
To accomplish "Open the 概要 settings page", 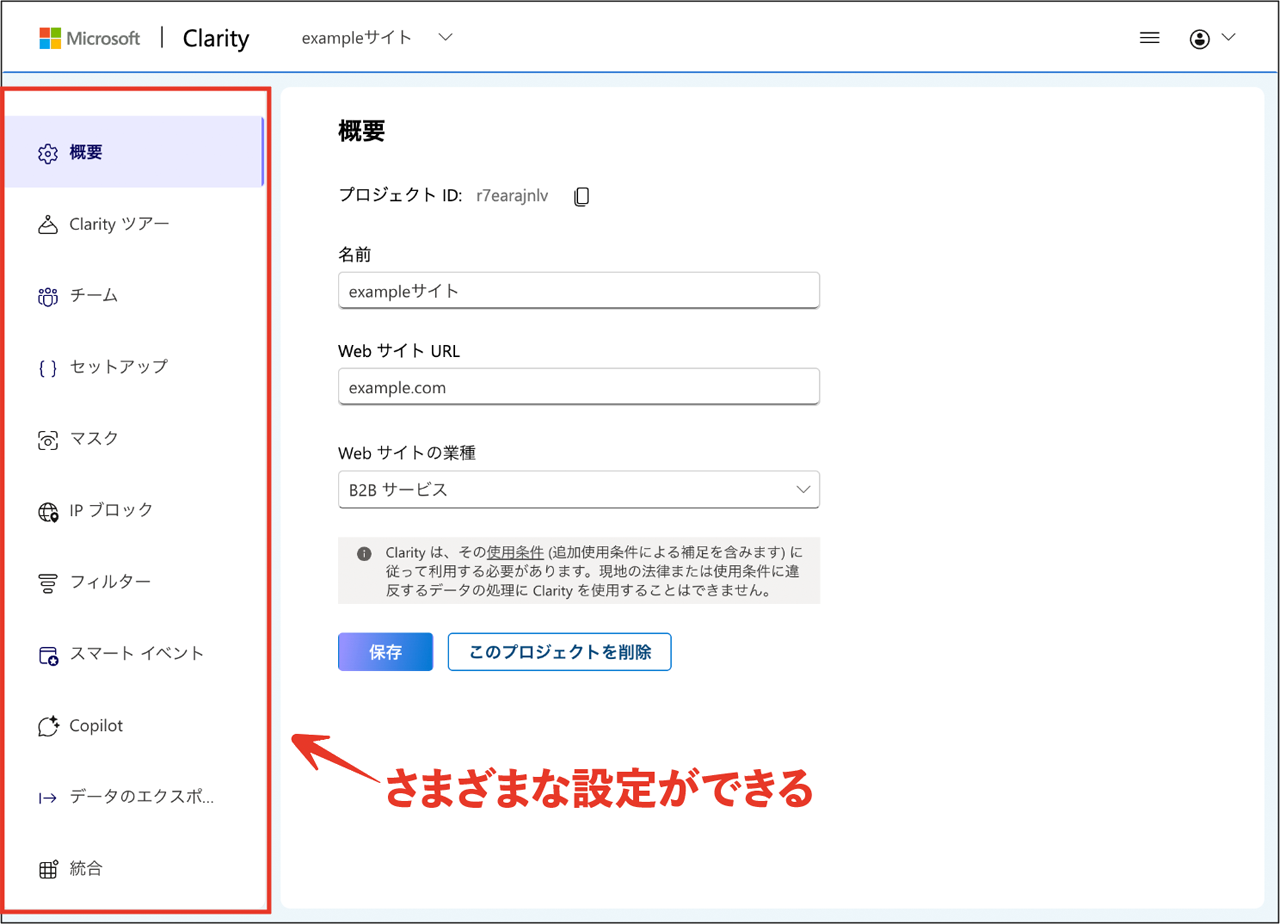I will click(134, 152).
